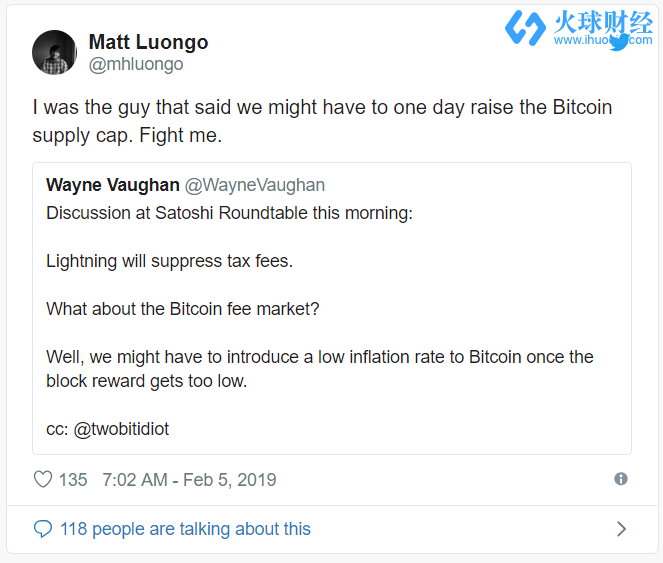This screenshot has height=563, width=663.
Task: Open the @mhluongo handle link
Action: 136,65
